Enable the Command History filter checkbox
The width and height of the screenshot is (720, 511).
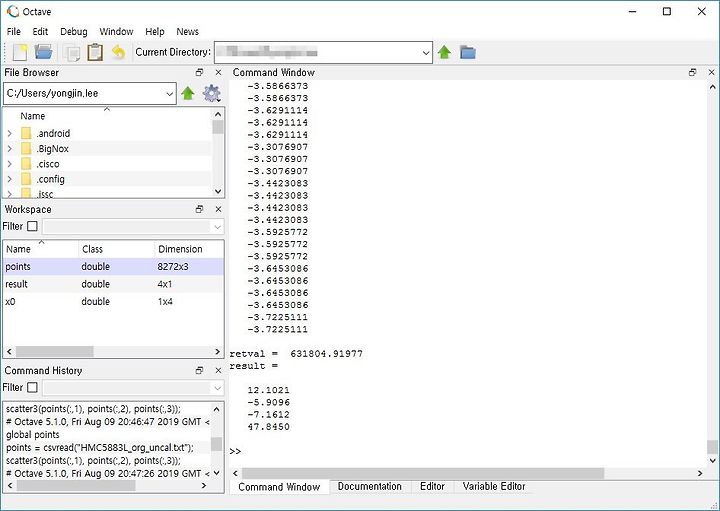pos(32,387)
